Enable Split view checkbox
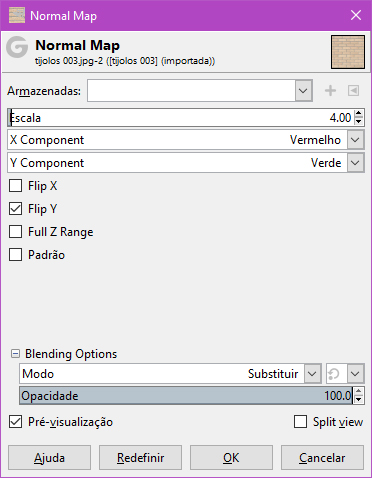The height and width of the screenshot is (478, 372). (x=300, y=422)
